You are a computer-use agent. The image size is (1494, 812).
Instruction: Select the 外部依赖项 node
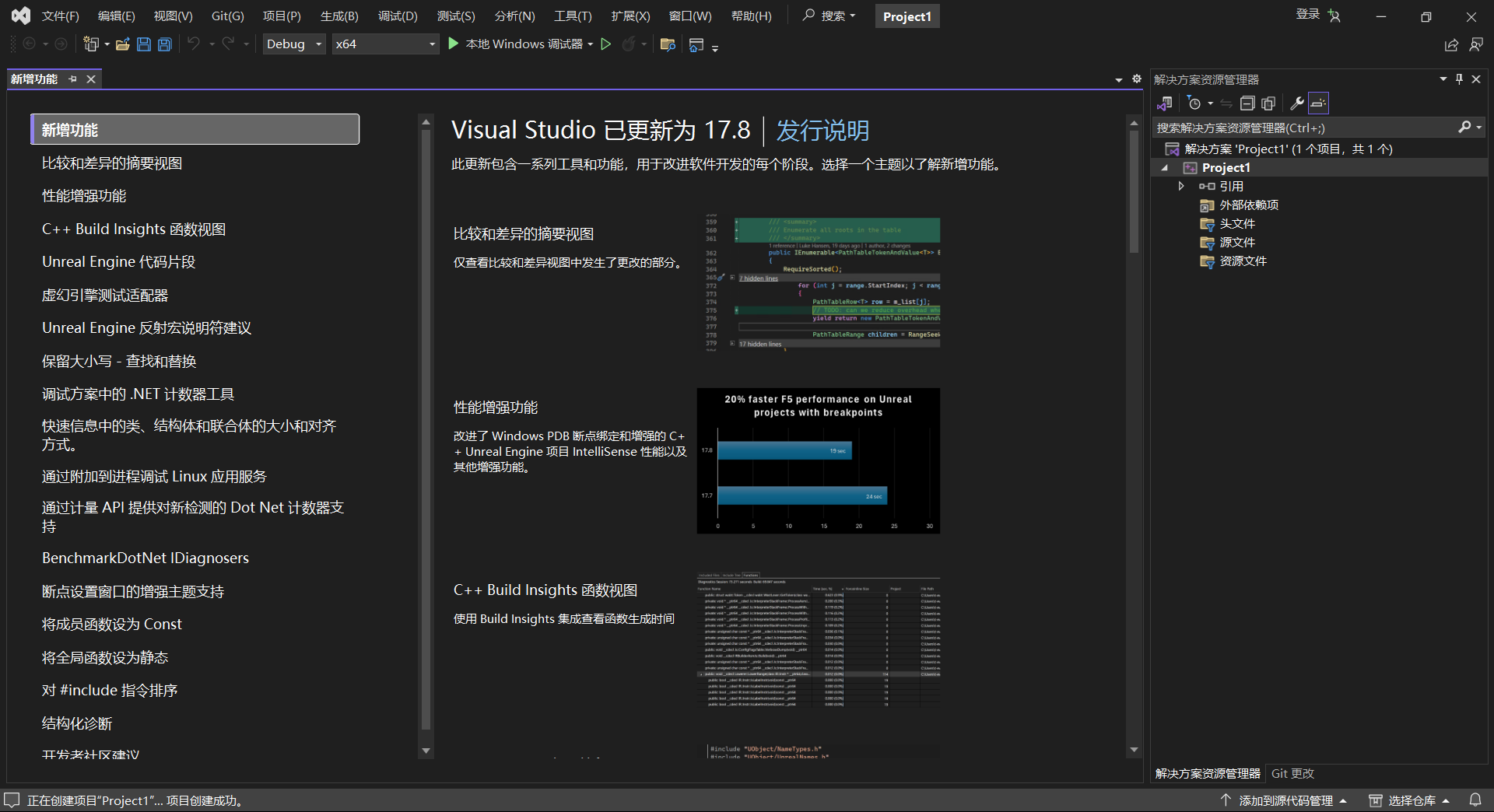point(1248,205)
